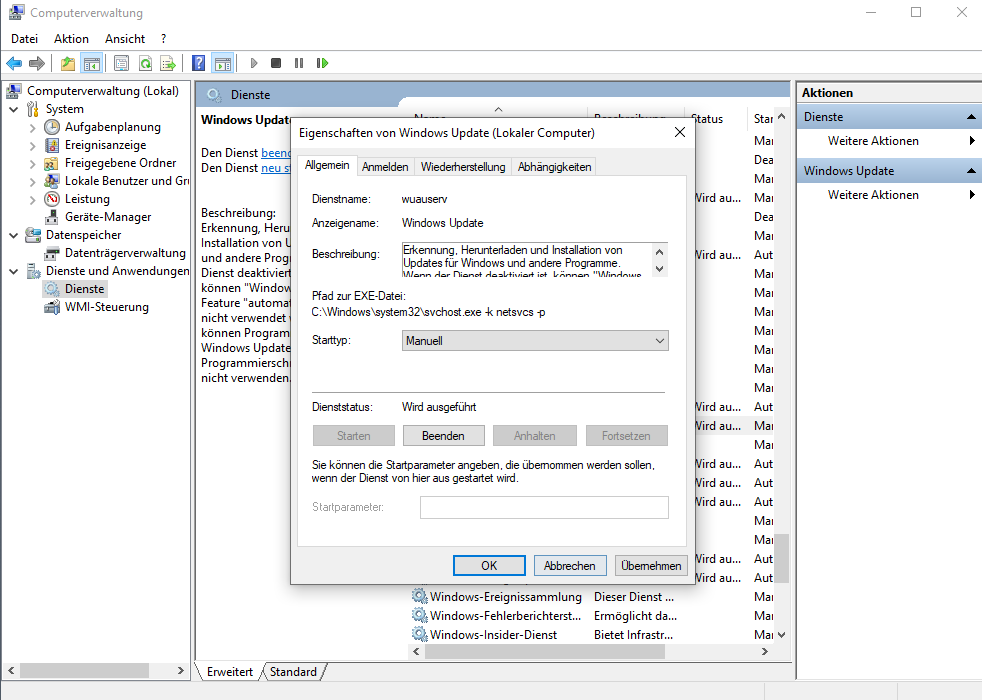Viewport: 982px width, 700px height.
Task: Click the Export list toolbar icon
Action: (168, 63)
